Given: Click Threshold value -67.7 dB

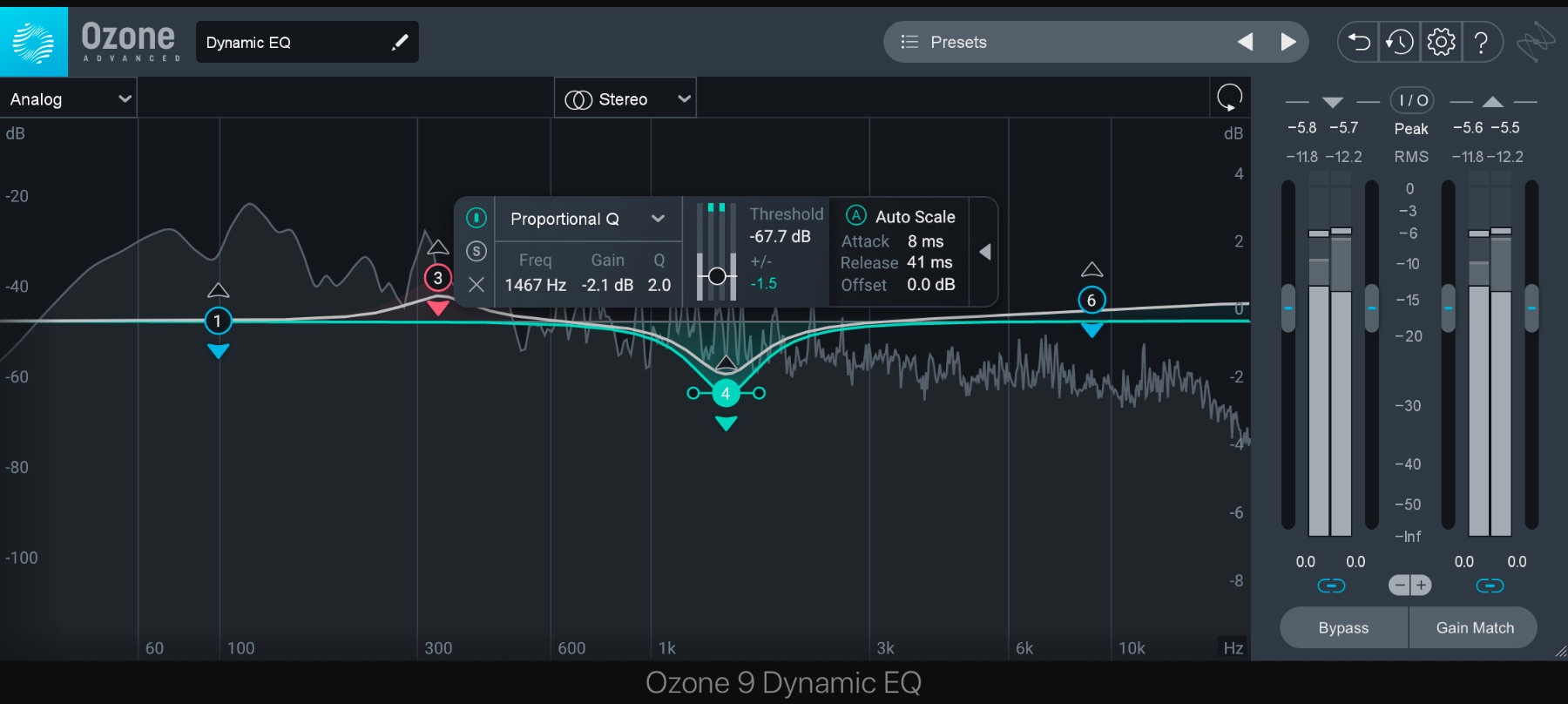Looking at the screenshot, I should pos(780,236).
